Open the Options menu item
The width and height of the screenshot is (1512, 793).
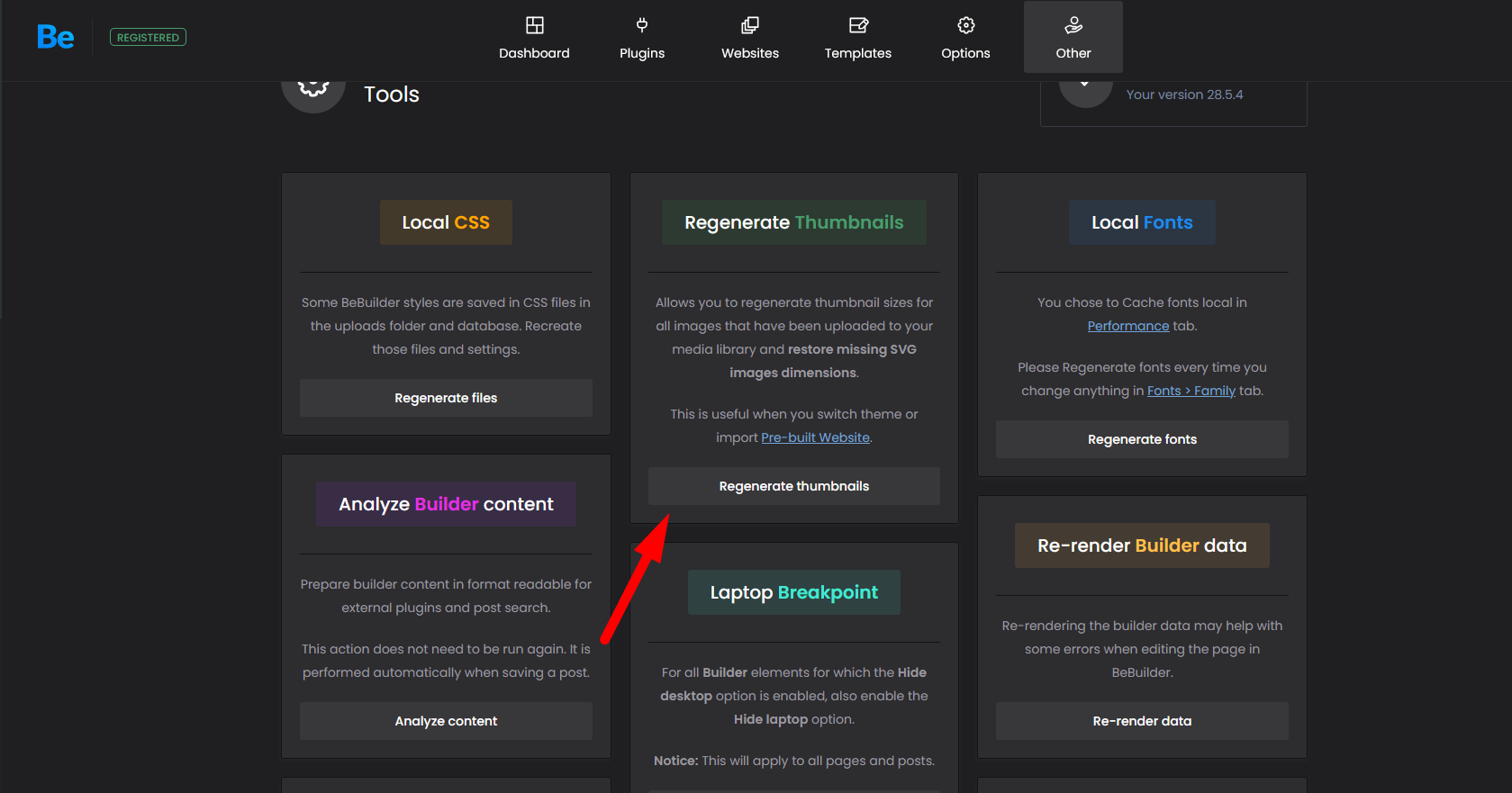966,37
